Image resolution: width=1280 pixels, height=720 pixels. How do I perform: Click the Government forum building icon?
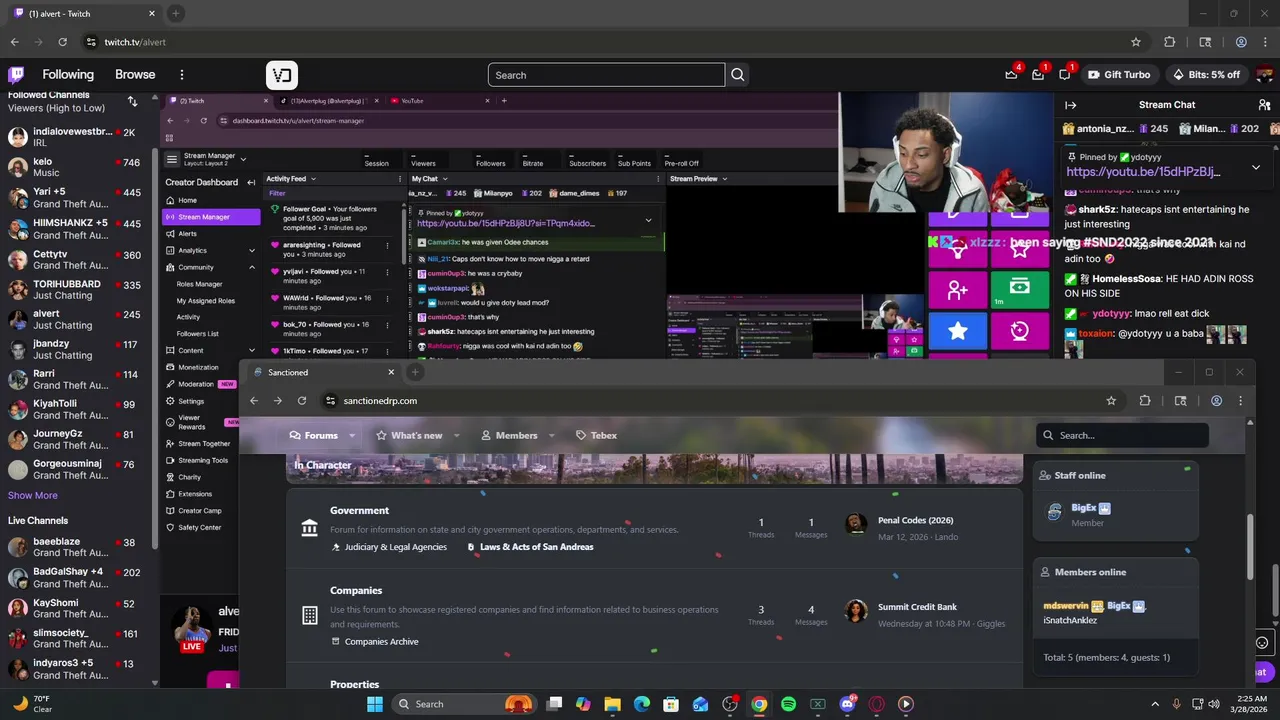click(x=309, y=528)
